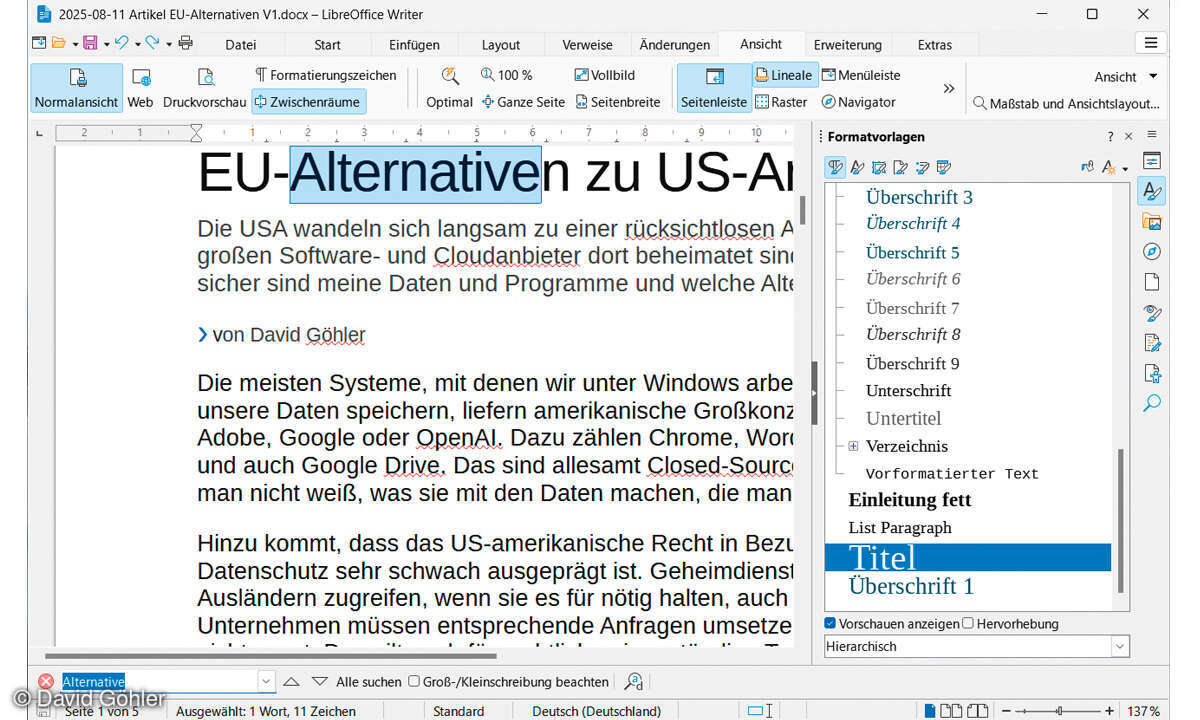Click the Vollbild fullscreen icon
Screen dimensions: 1200x720
(x=581, y=75)
